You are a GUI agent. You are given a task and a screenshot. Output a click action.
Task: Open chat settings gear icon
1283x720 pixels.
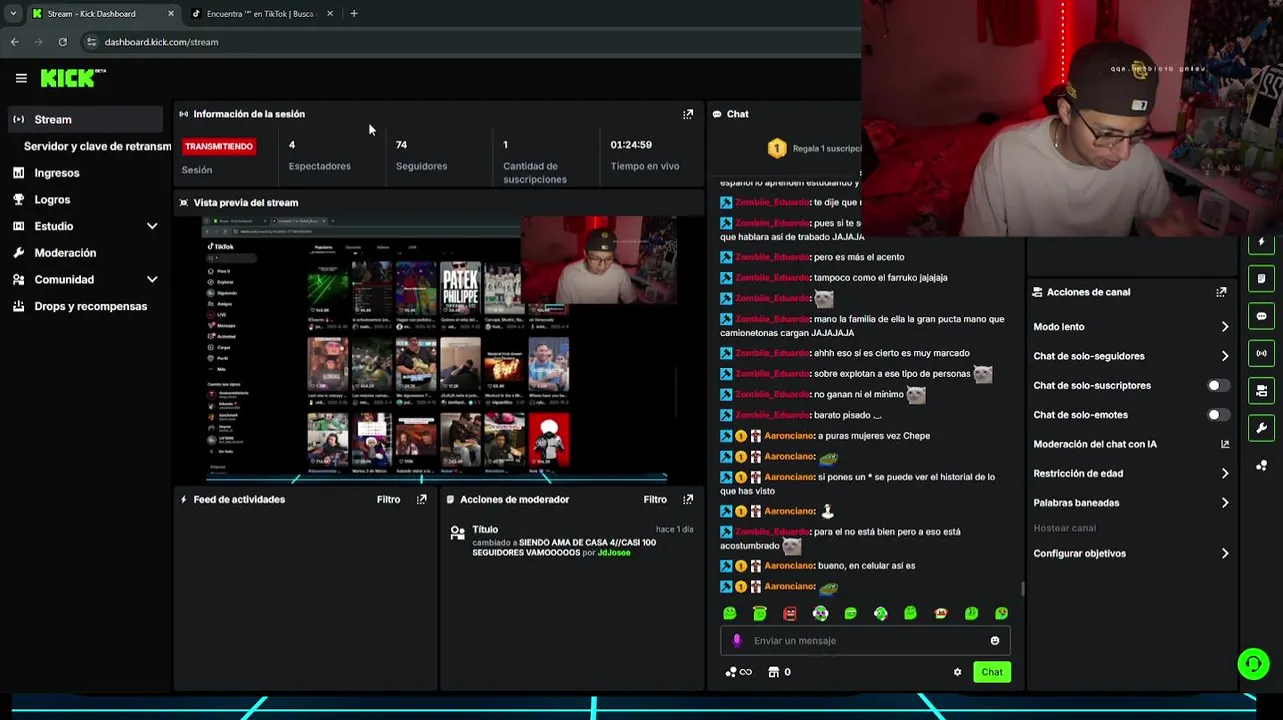(x=957, y=672)
